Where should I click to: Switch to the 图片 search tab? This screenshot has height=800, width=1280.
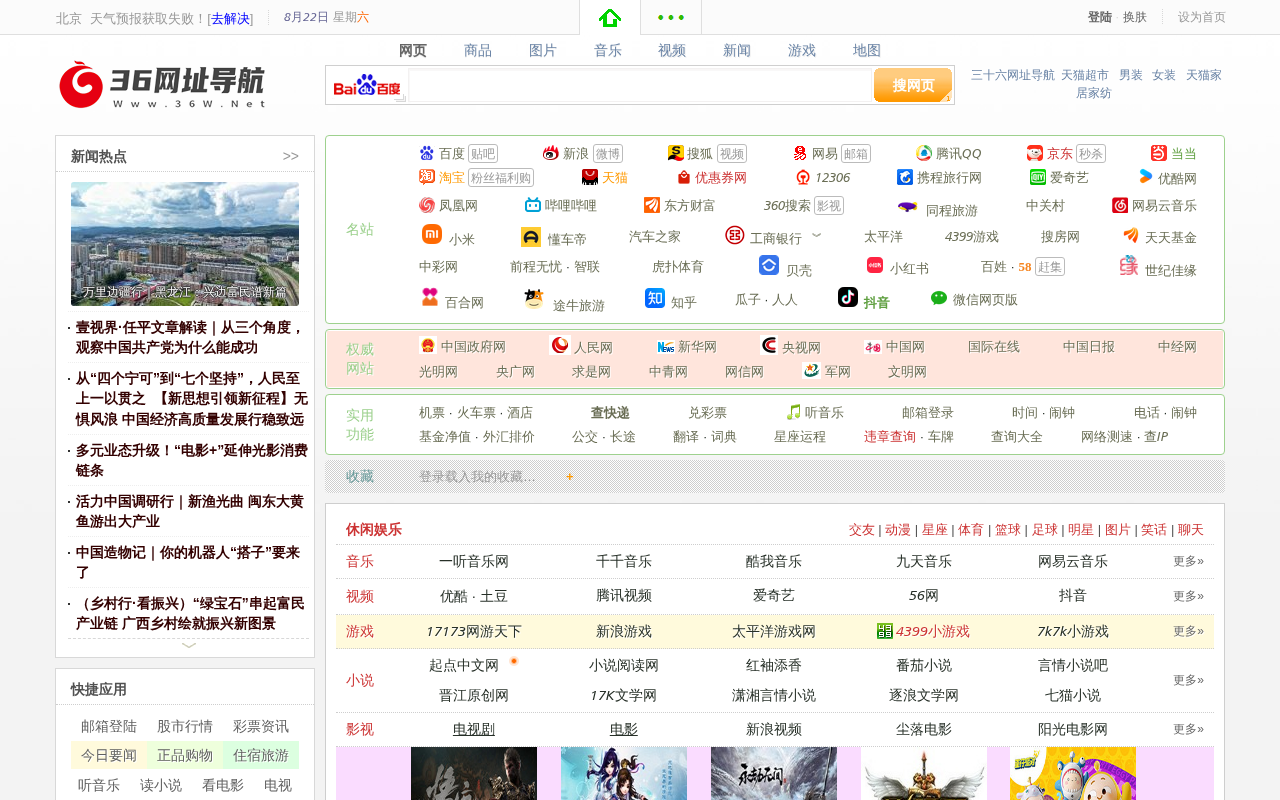tap(543, 51)
